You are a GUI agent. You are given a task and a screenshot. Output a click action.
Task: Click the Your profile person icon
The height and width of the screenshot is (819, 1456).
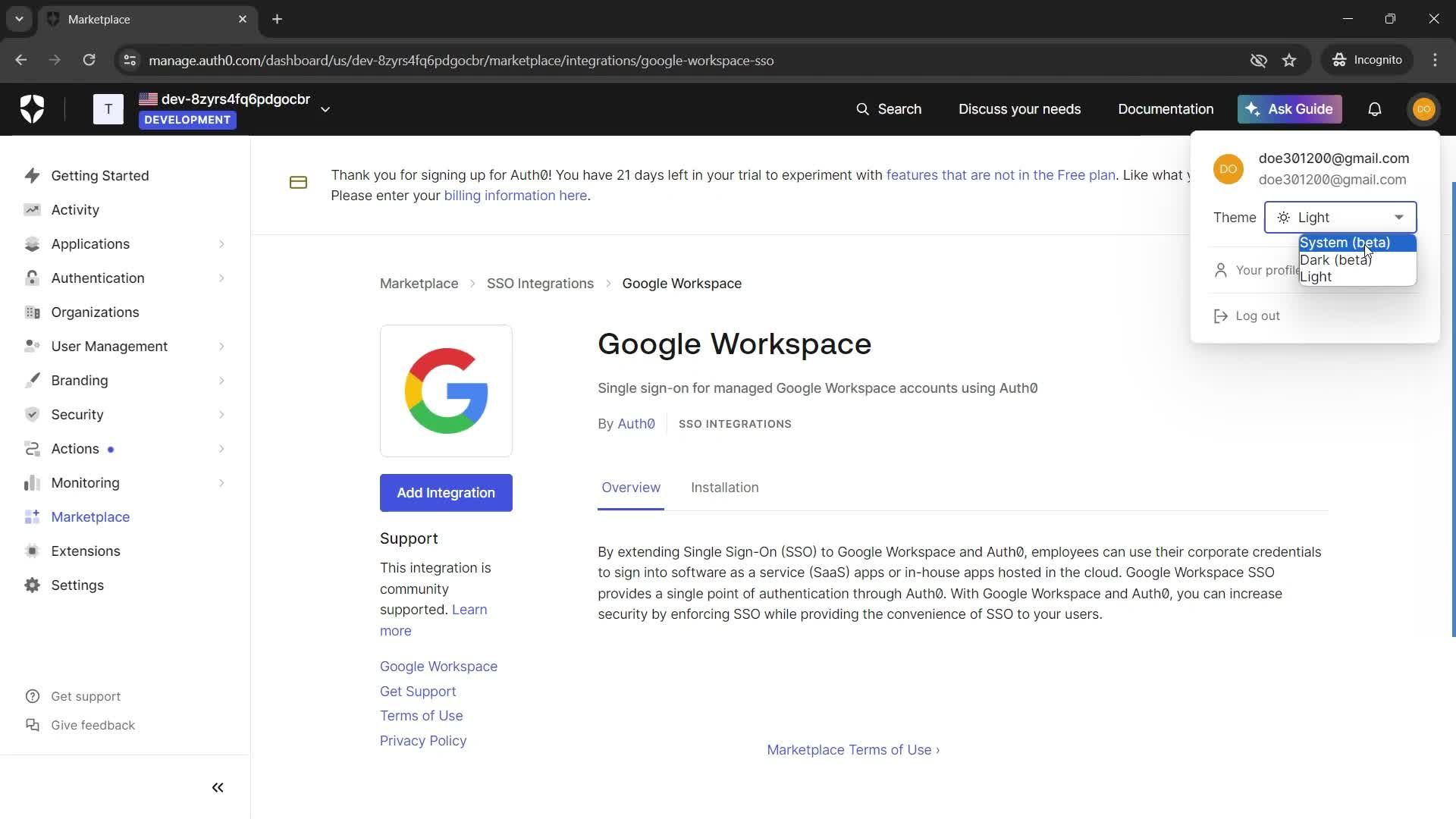1220,270
